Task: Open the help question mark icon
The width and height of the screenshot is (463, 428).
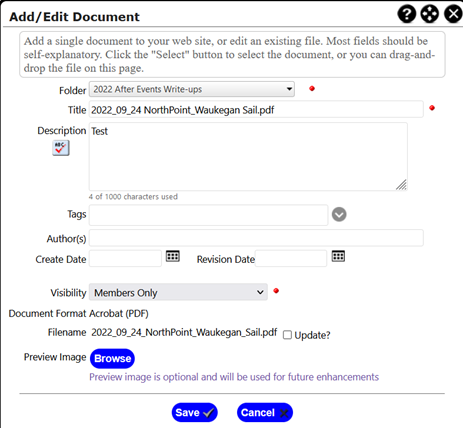Action: click(407, 14)
